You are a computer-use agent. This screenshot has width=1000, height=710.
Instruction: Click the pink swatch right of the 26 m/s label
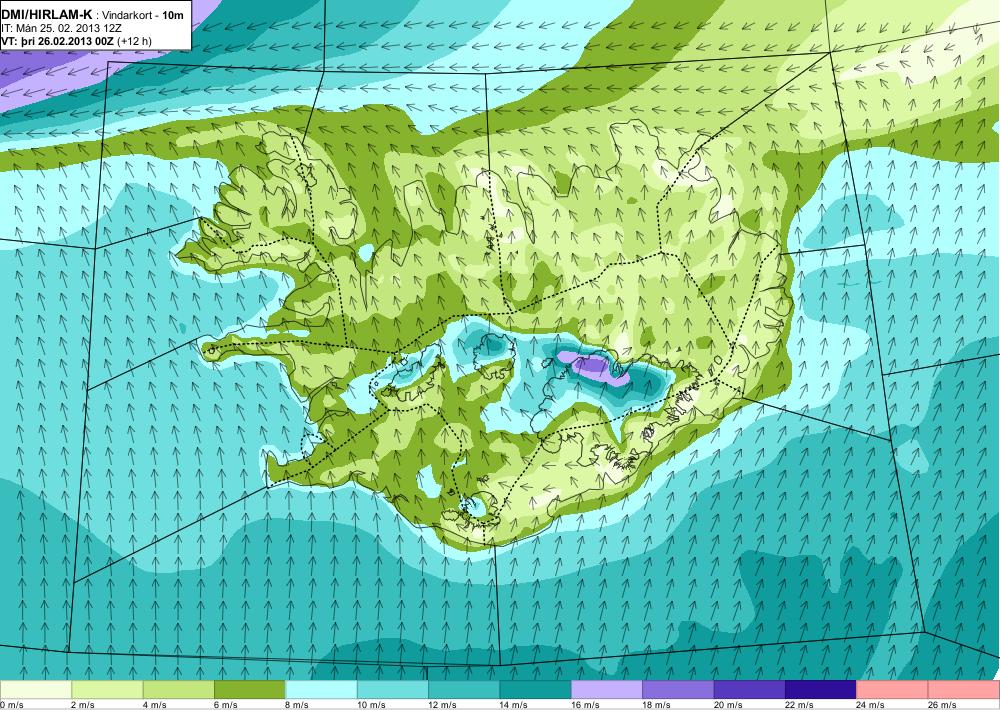pos(964,690)
